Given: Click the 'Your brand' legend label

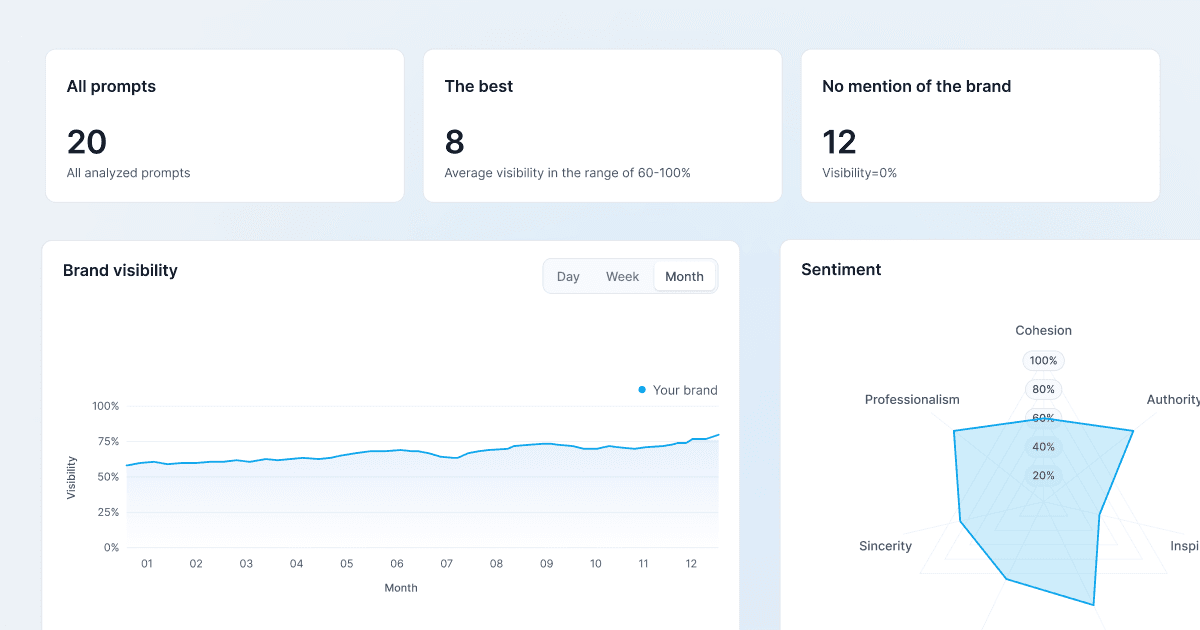Looking at the screenshot, I should [685, 390].
